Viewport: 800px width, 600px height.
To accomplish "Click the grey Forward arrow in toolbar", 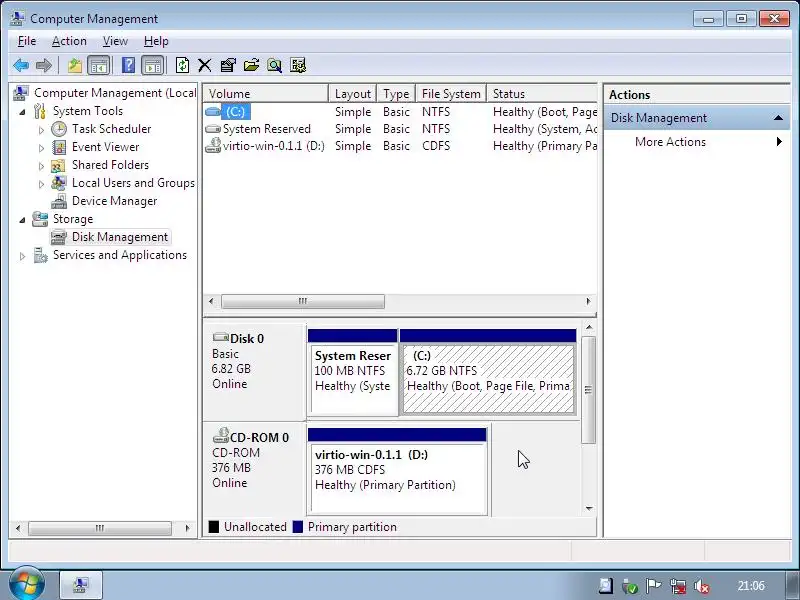I will click(43, 65).
